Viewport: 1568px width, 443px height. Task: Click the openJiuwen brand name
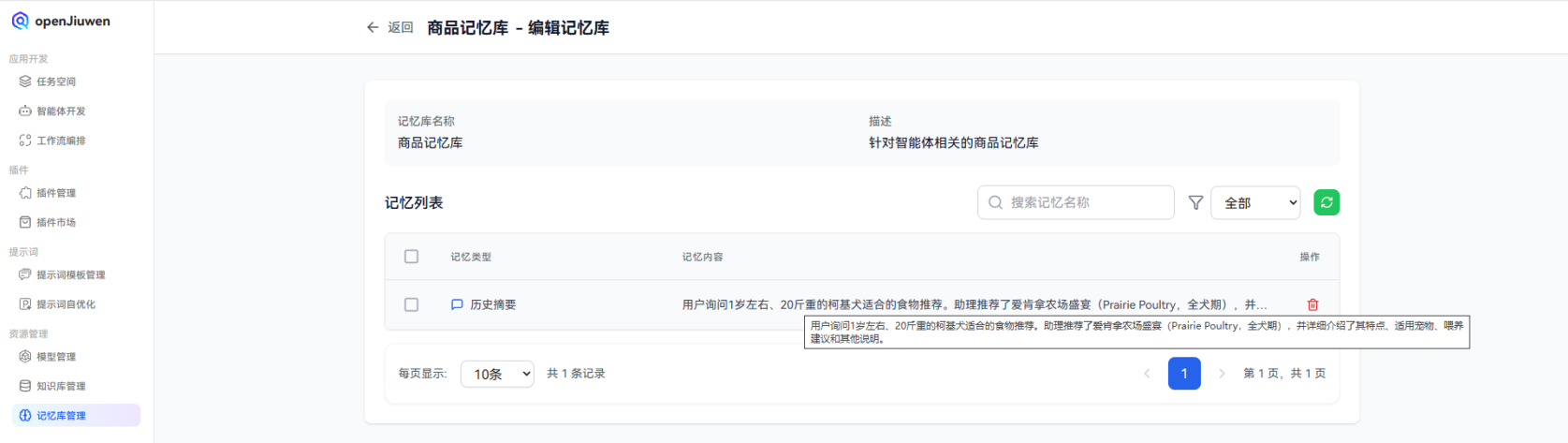click(73, 21)
